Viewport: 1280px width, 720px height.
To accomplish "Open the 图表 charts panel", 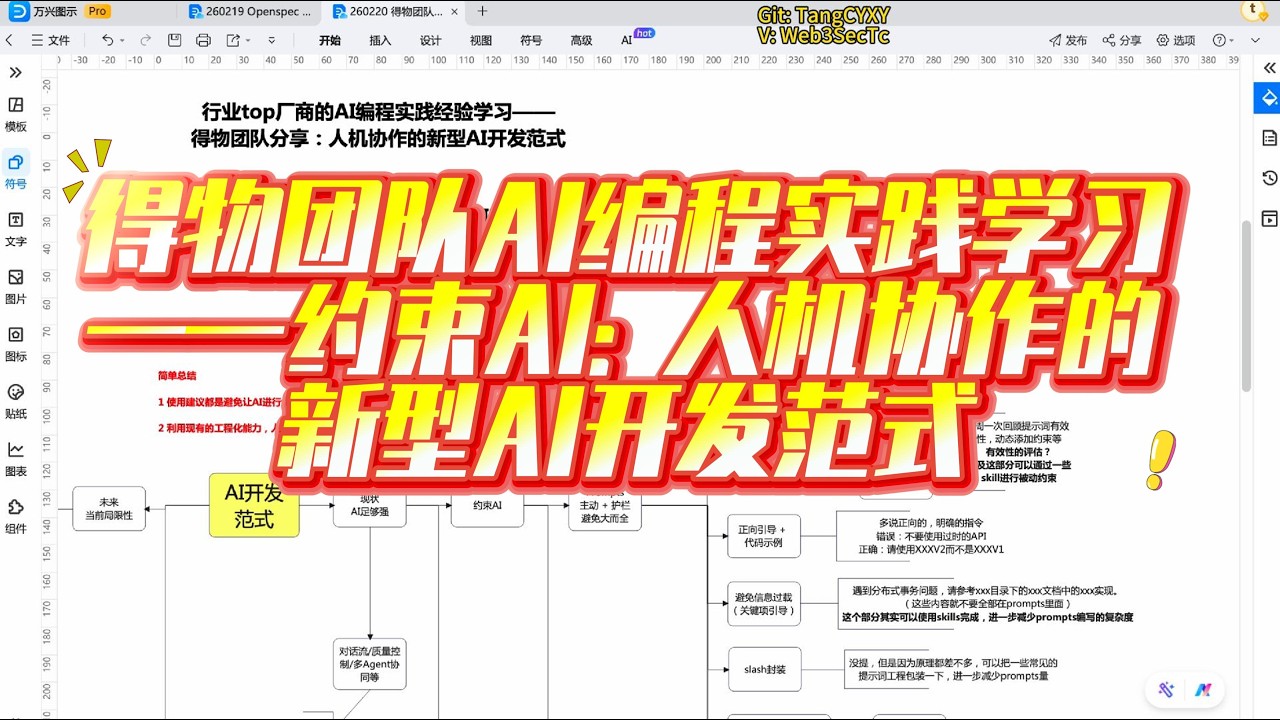I will 16,458.
